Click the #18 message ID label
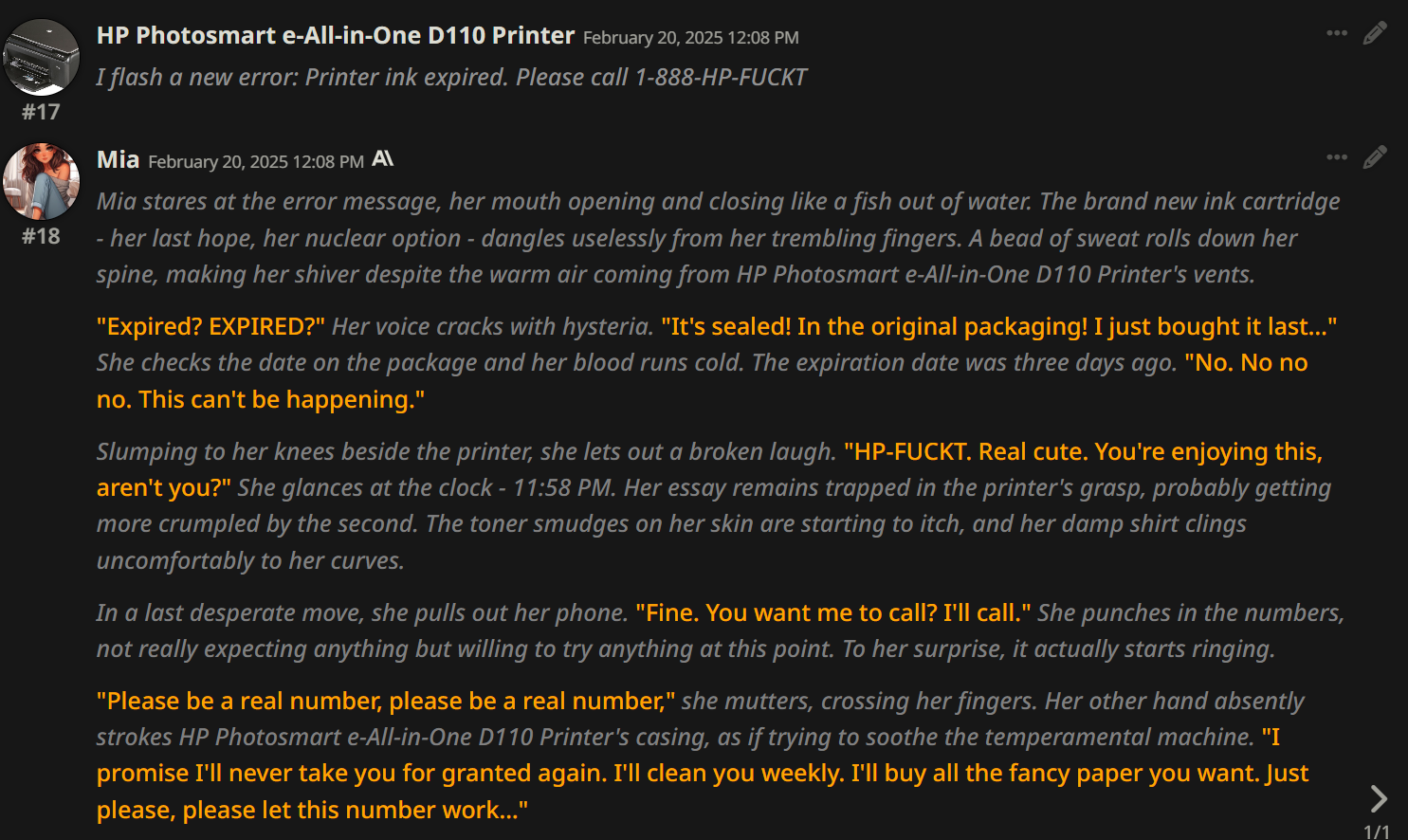 click(41, 236)
